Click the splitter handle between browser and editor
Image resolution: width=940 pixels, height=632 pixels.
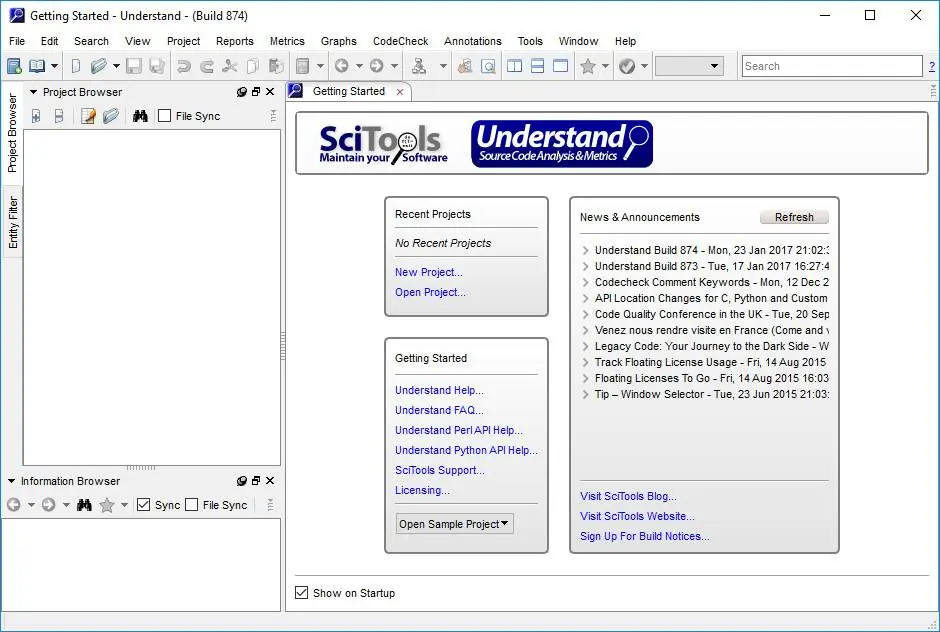[283, 346]
